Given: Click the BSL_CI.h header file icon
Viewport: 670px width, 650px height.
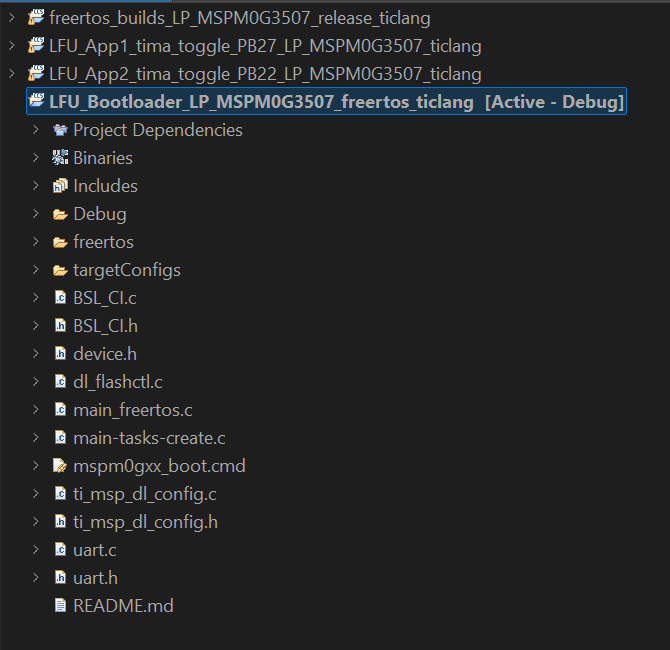Looking at the screenshot, I should pyautogui.click(x=60, y=326).
